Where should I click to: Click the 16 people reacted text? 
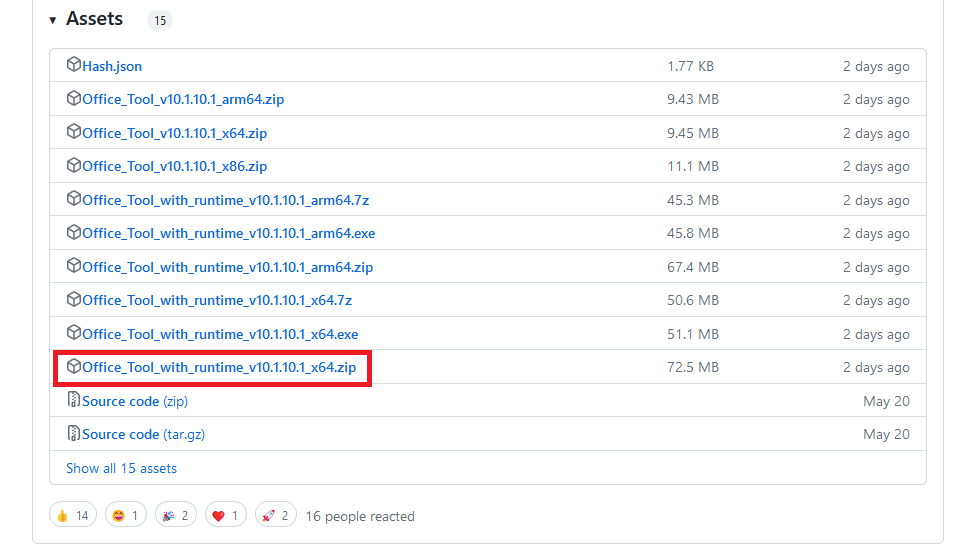[360, 516]
